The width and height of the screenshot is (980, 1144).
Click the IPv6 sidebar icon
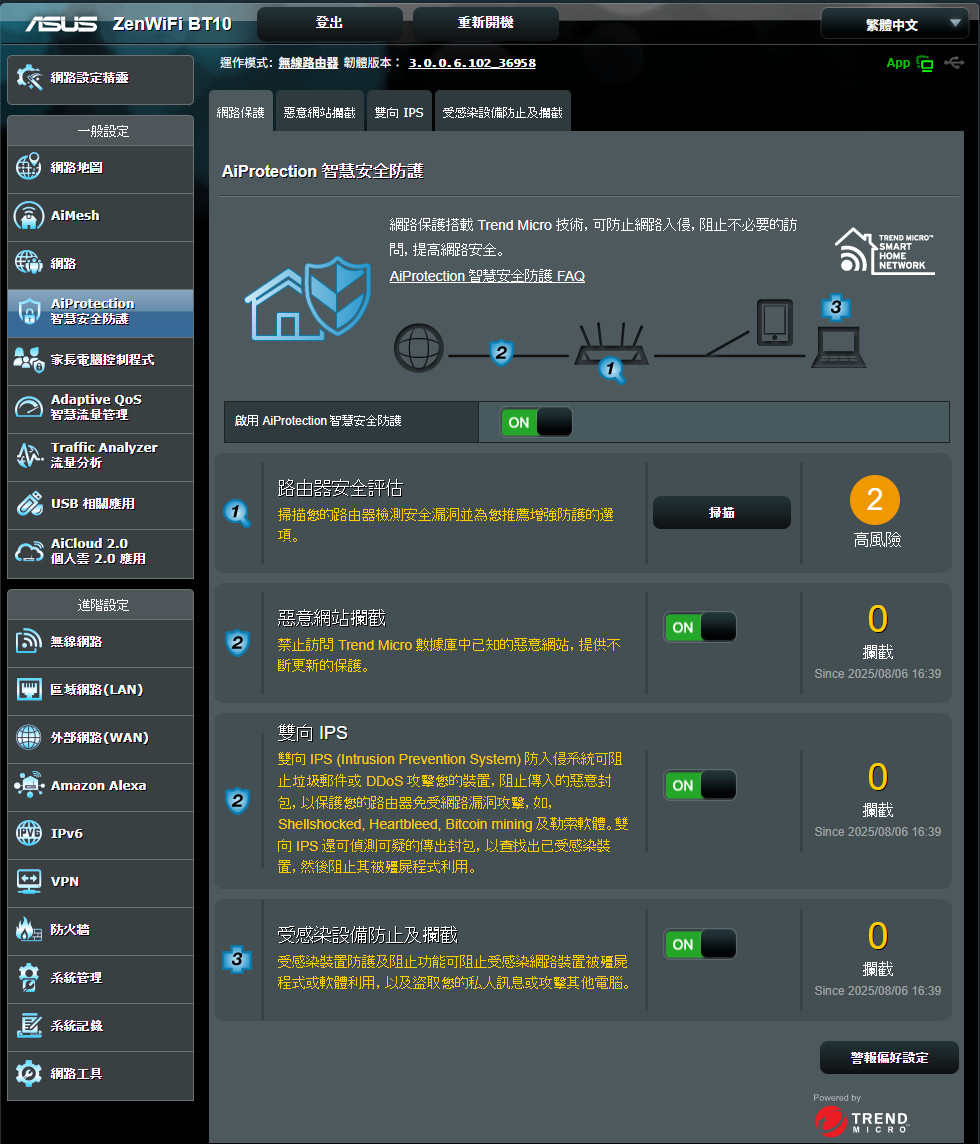pos(29,833)
